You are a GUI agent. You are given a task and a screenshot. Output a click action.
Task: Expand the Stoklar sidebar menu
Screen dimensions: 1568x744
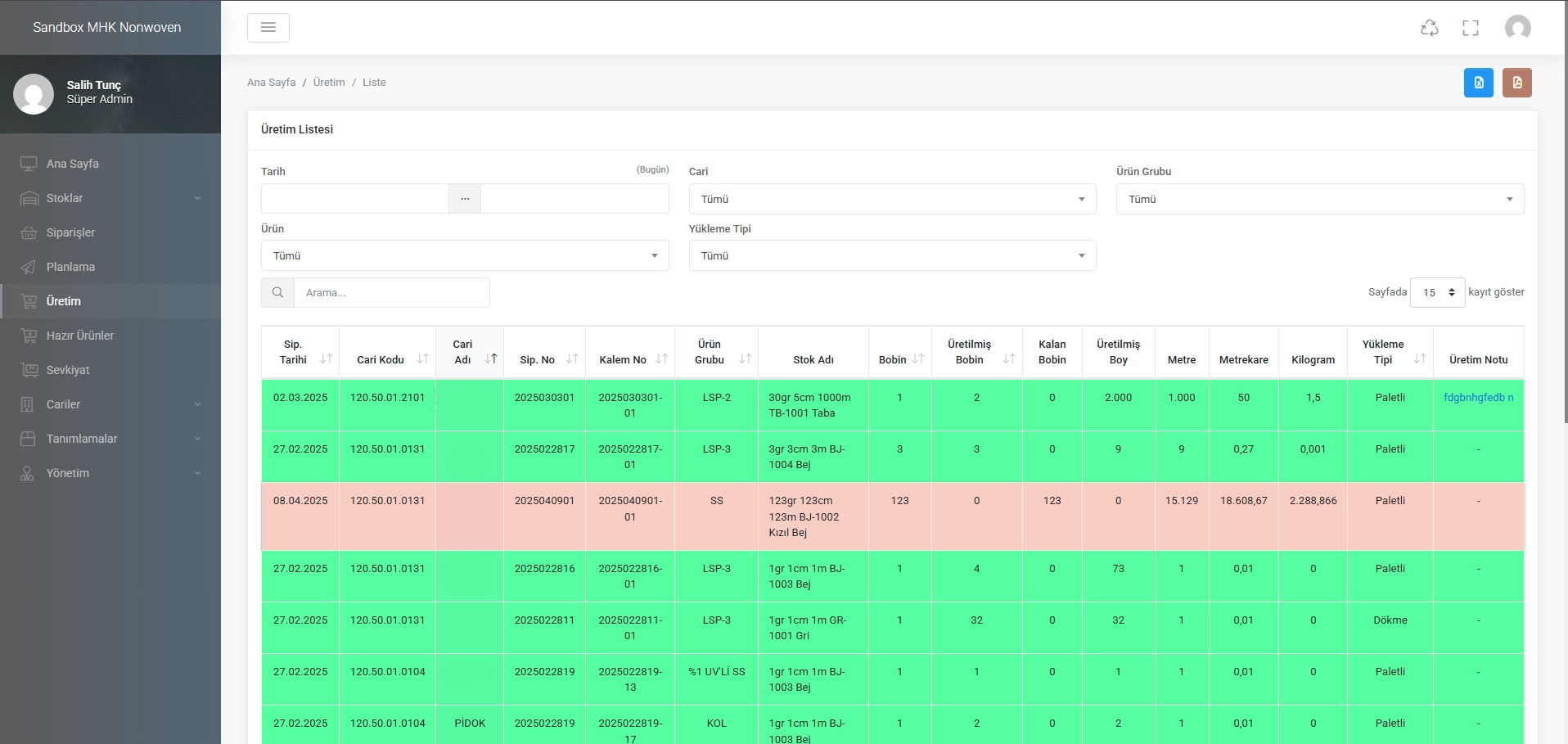[110, 198]
